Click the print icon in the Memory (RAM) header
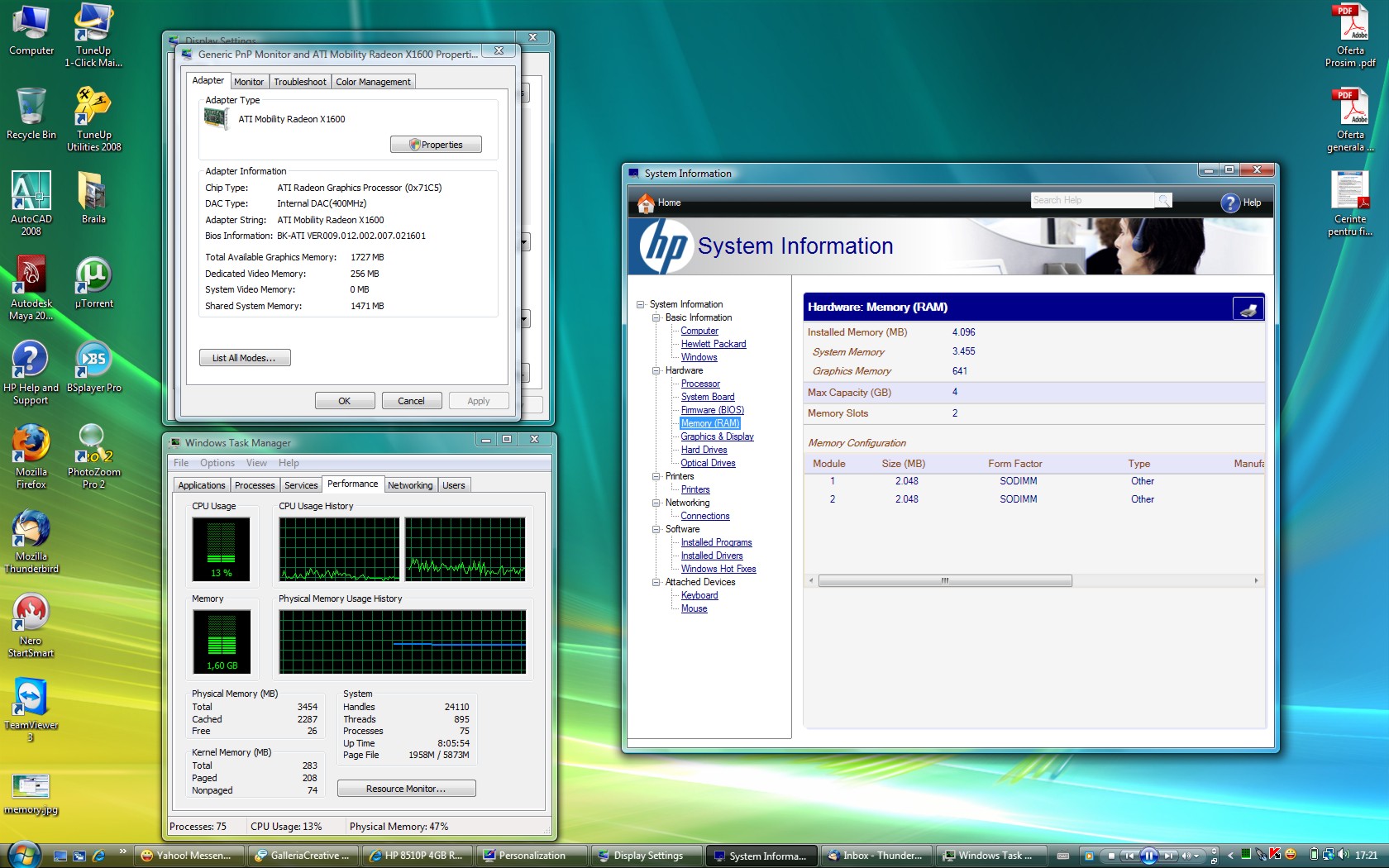Image resolution: width=1389 pixels, height=868 pixels. pyautogui.click(x=1248, y=308)
